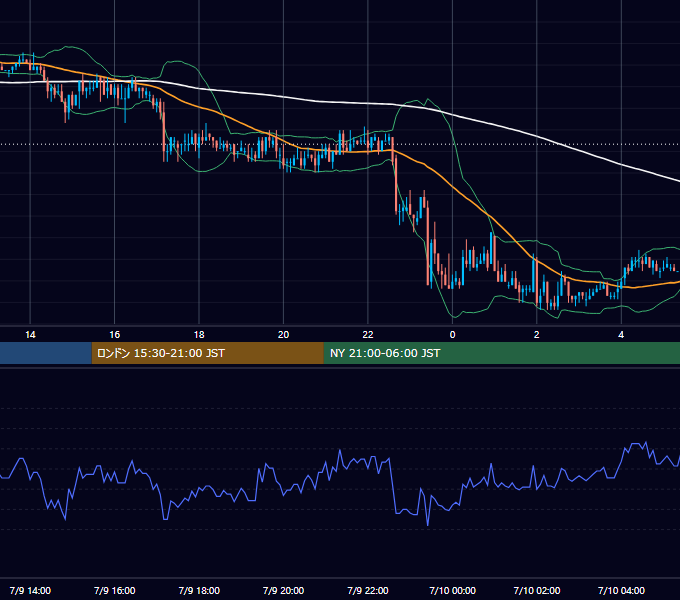Click the 7/9 18:00 label on the indicator axis
Image resolution: width=680 pixels, height=600 pixels.
pos(199,590)
